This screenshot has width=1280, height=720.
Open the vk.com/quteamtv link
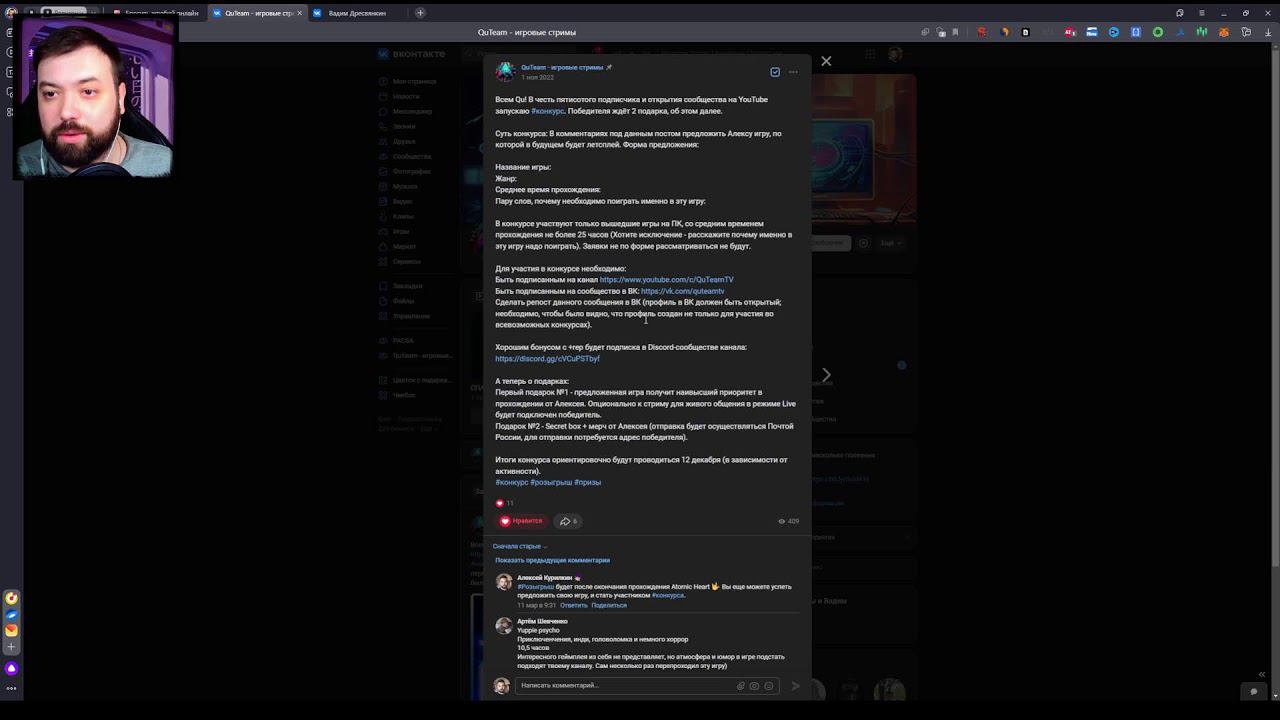(x=682, y=291)
